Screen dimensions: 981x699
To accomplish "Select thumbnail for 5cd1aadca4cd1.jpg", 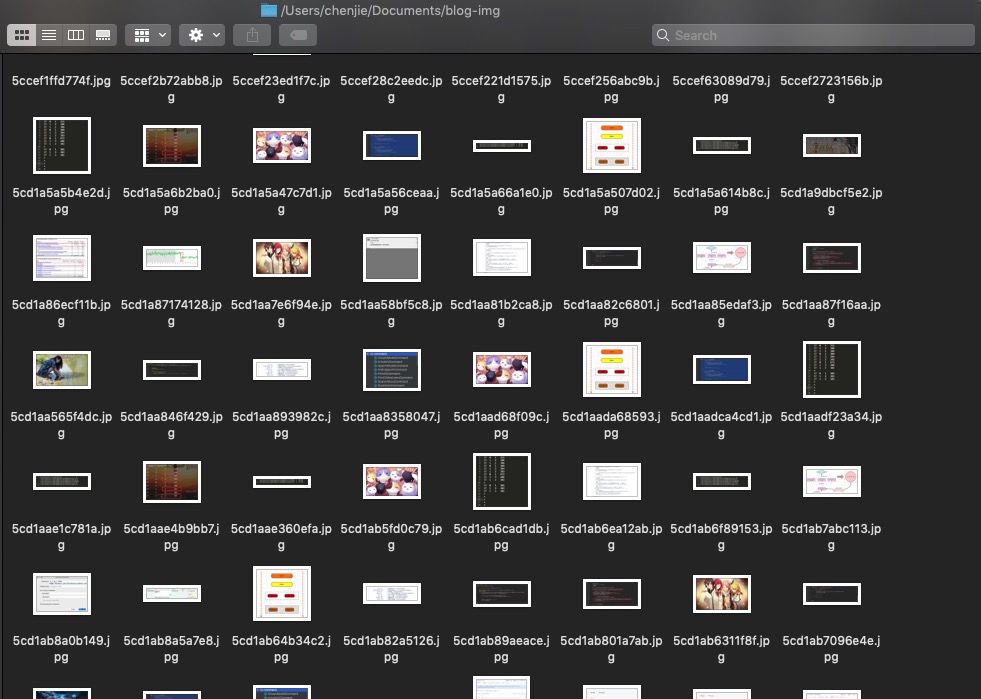I will [x=722, y=369].
